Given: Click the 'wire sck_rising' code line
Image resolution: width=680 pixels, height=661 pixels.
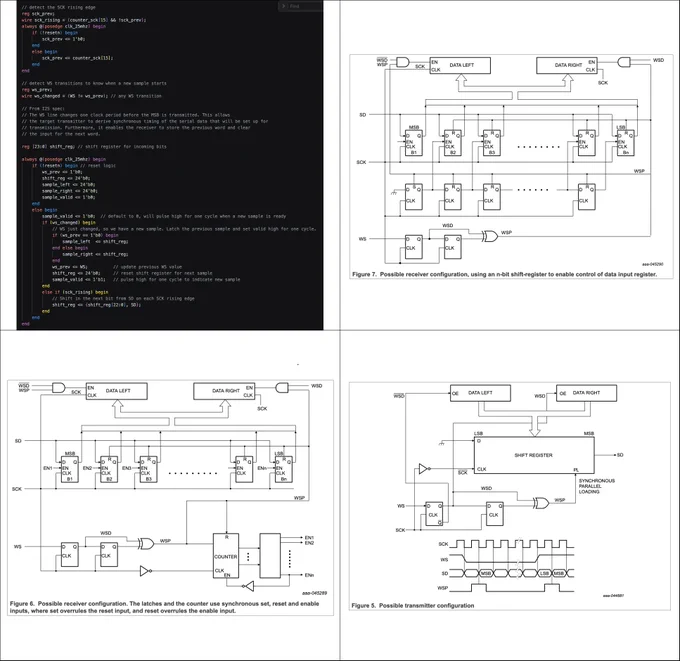Looking at the screenshot, I should pos(84,20).
